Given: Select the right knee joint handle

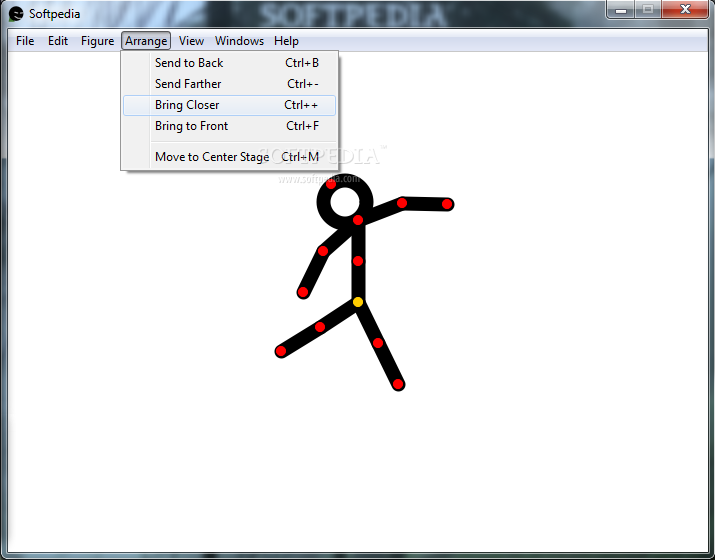Looking at the screenshot, I should coord(378,343).
